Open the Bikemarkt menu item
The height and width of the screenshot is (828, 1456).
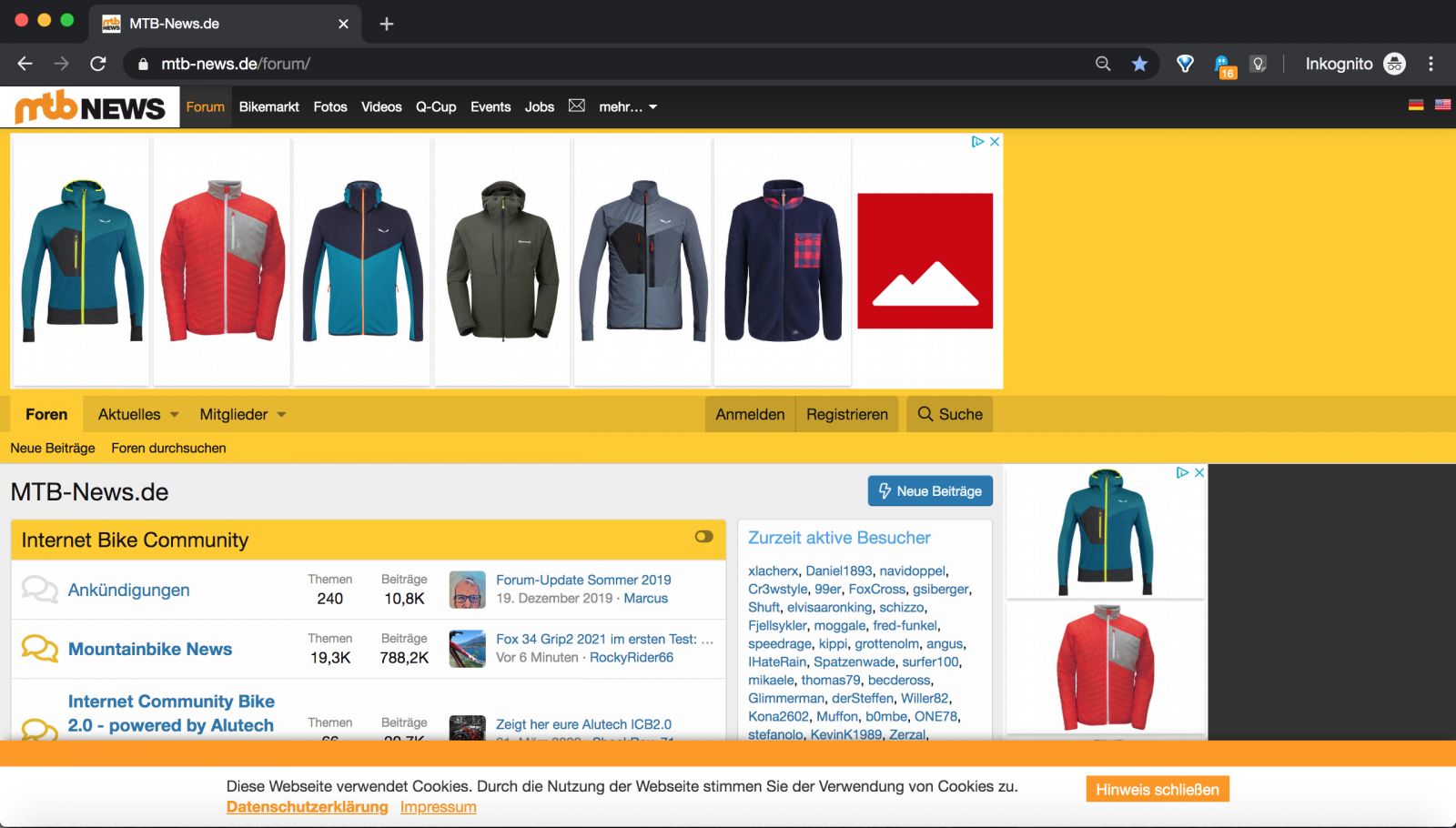click(x=269, y=106)
